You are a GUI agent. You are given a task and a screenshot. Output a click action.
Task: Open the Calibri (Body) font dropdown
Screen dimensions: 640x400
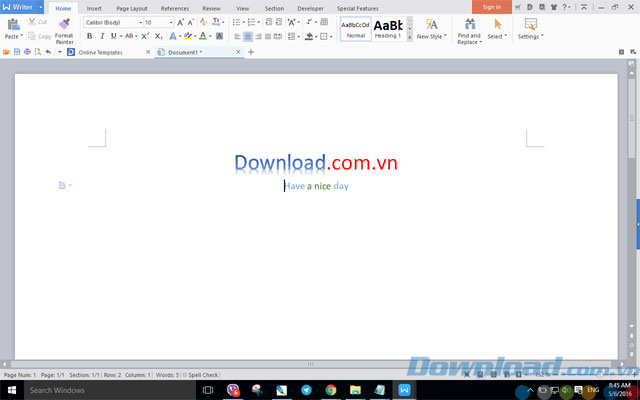(140, 22)
